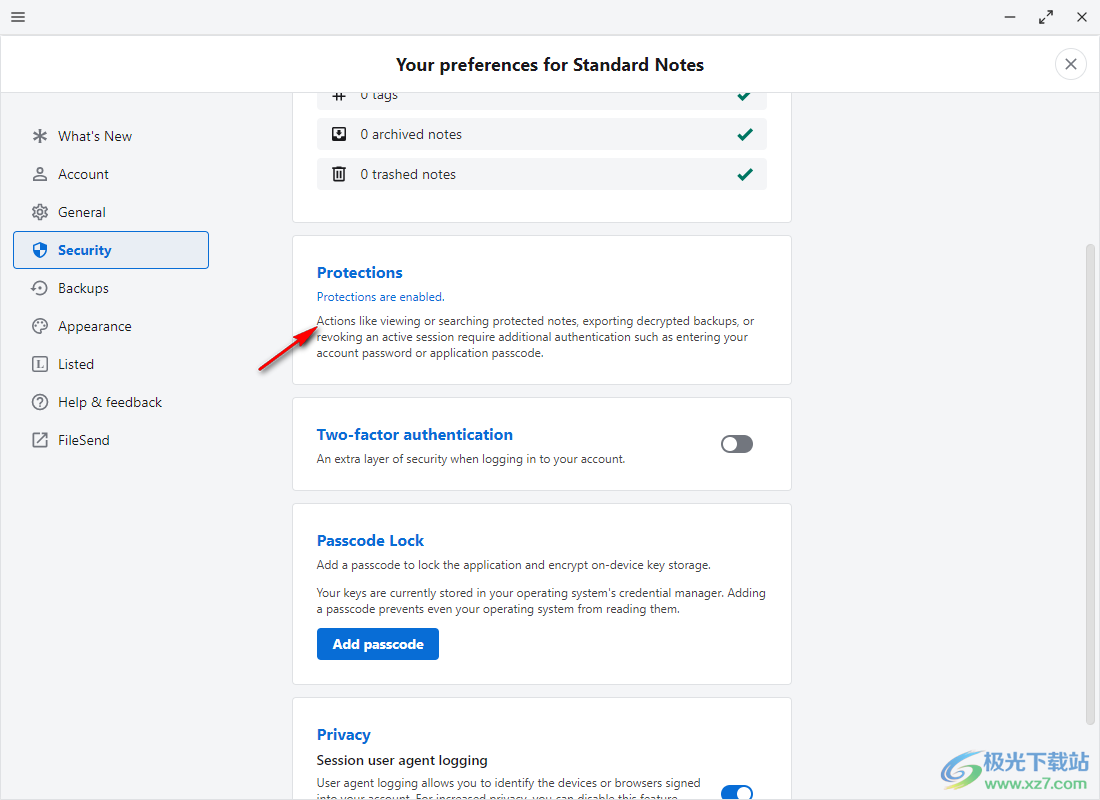This screenshot has width=1100, height=800.
Task: Click the Appearance palette icon
Action: click(x=40, y=326)
